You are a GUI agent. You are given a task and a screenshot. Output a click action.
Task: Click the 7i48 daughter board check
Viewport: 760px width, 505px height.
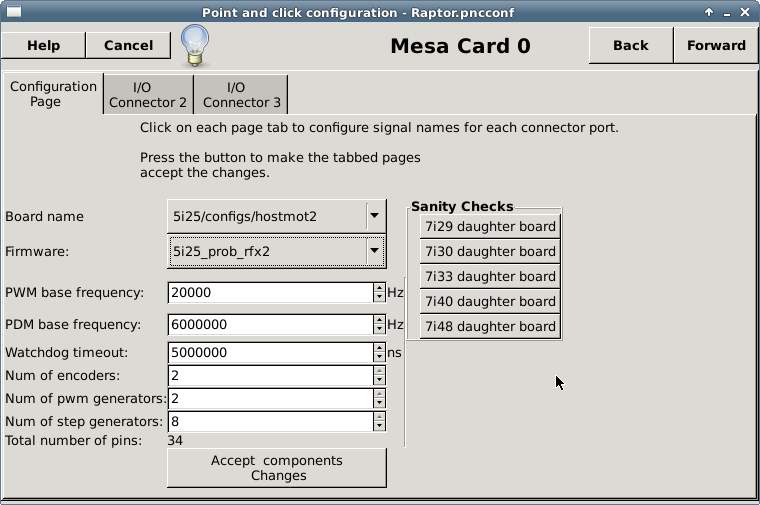(490, 326)
